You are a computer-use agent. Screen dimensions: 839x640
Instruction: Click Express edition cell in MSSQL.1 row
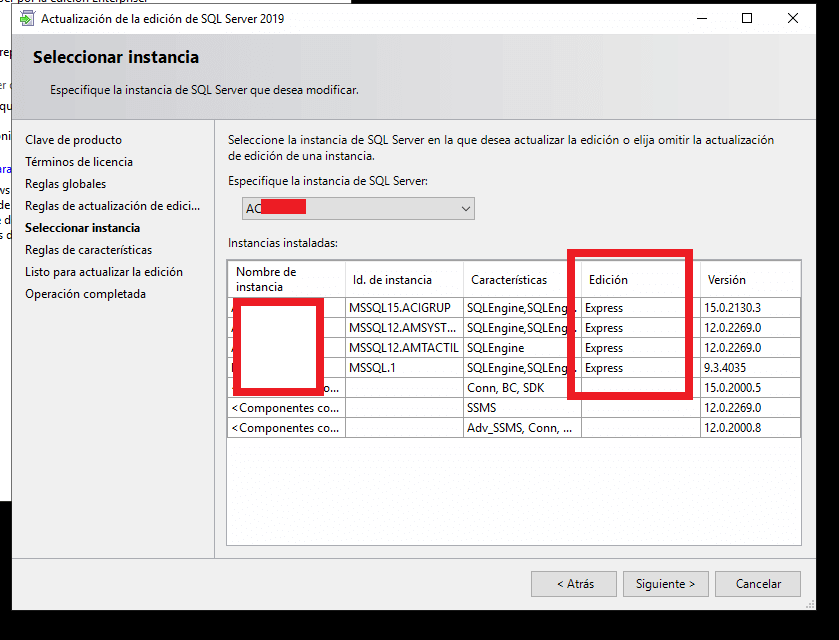pyautogui.click(x=641, y=368)
